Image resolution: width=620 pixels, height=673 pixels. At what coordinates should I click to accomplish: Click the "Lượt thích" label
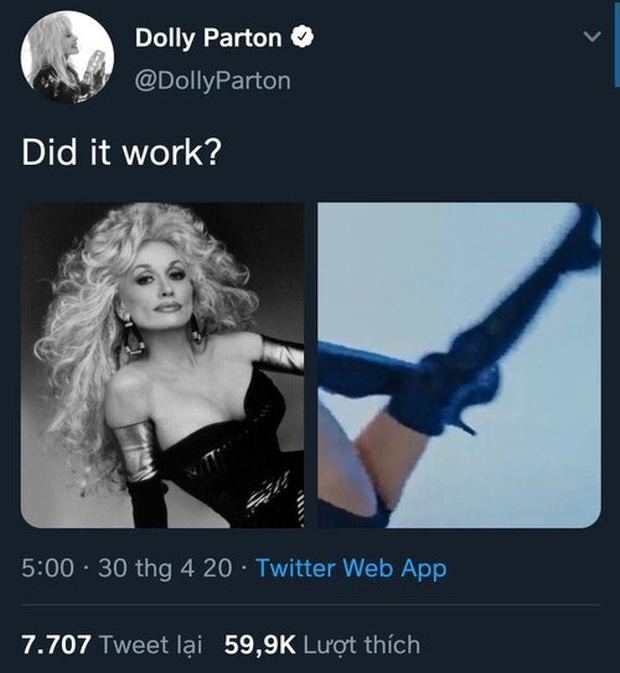[362, 645]
